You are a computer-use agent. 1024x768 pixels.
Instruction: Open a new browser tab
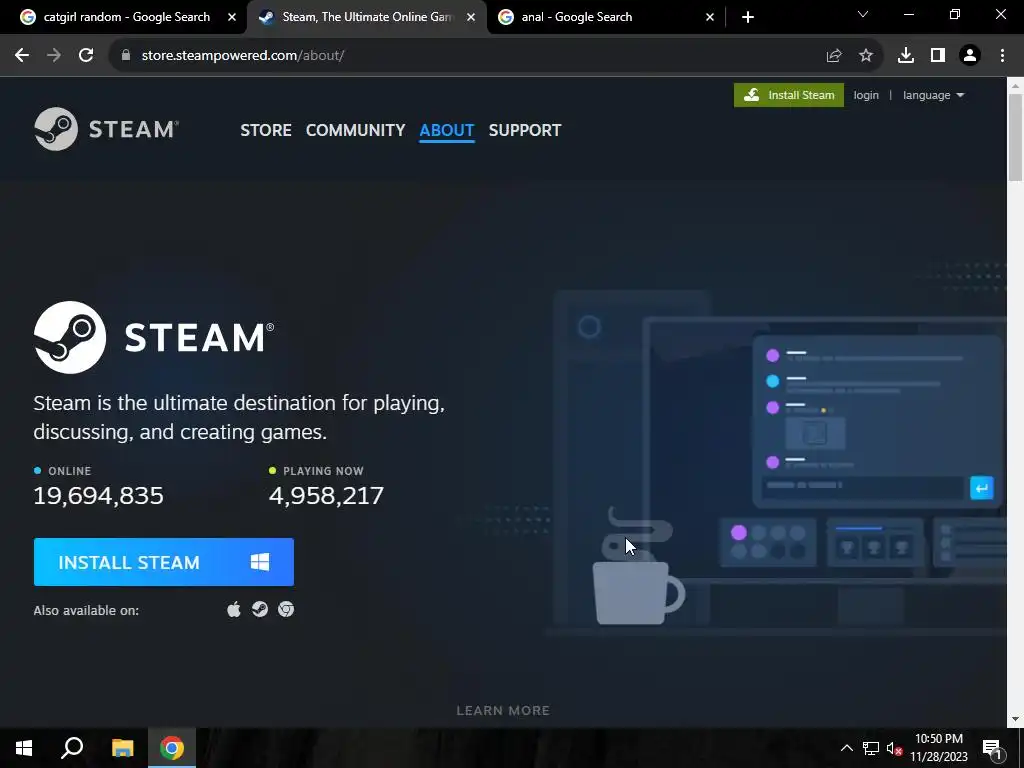[748, 17]
